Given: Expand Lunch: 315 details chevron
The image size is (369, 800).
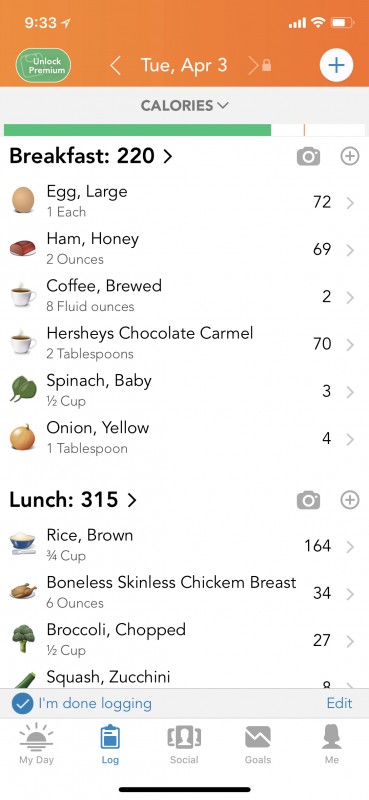Looking at the screenshot, I should 132,500.
